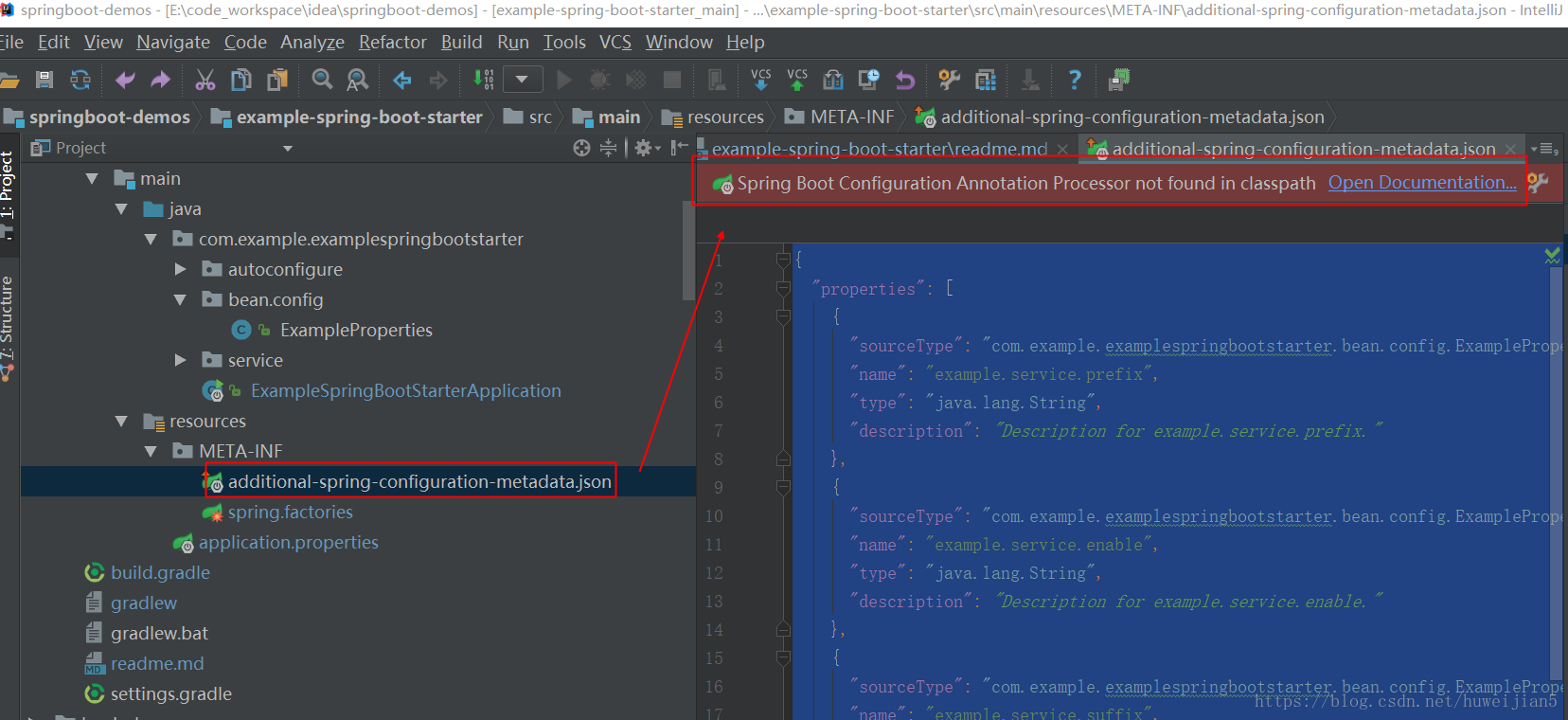This screenshot has height=720, width=1568.
Task: Open the View menu
Action: [103, 43]
